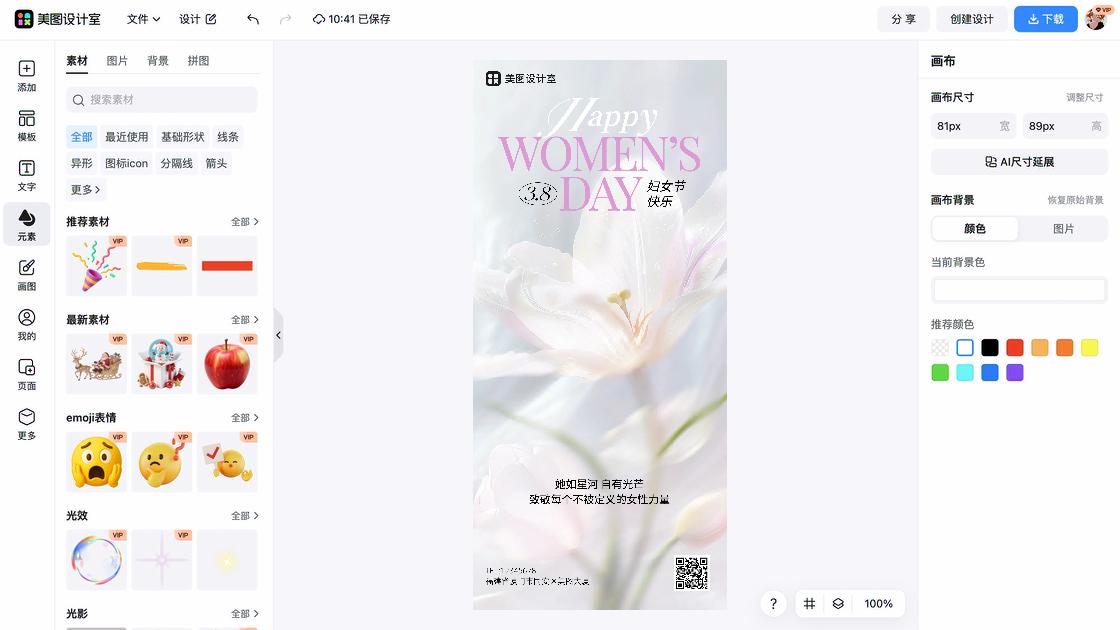Select the party popper sticker thumbnail
Viewport: 1120px width, 630px height.
[96, 266]
